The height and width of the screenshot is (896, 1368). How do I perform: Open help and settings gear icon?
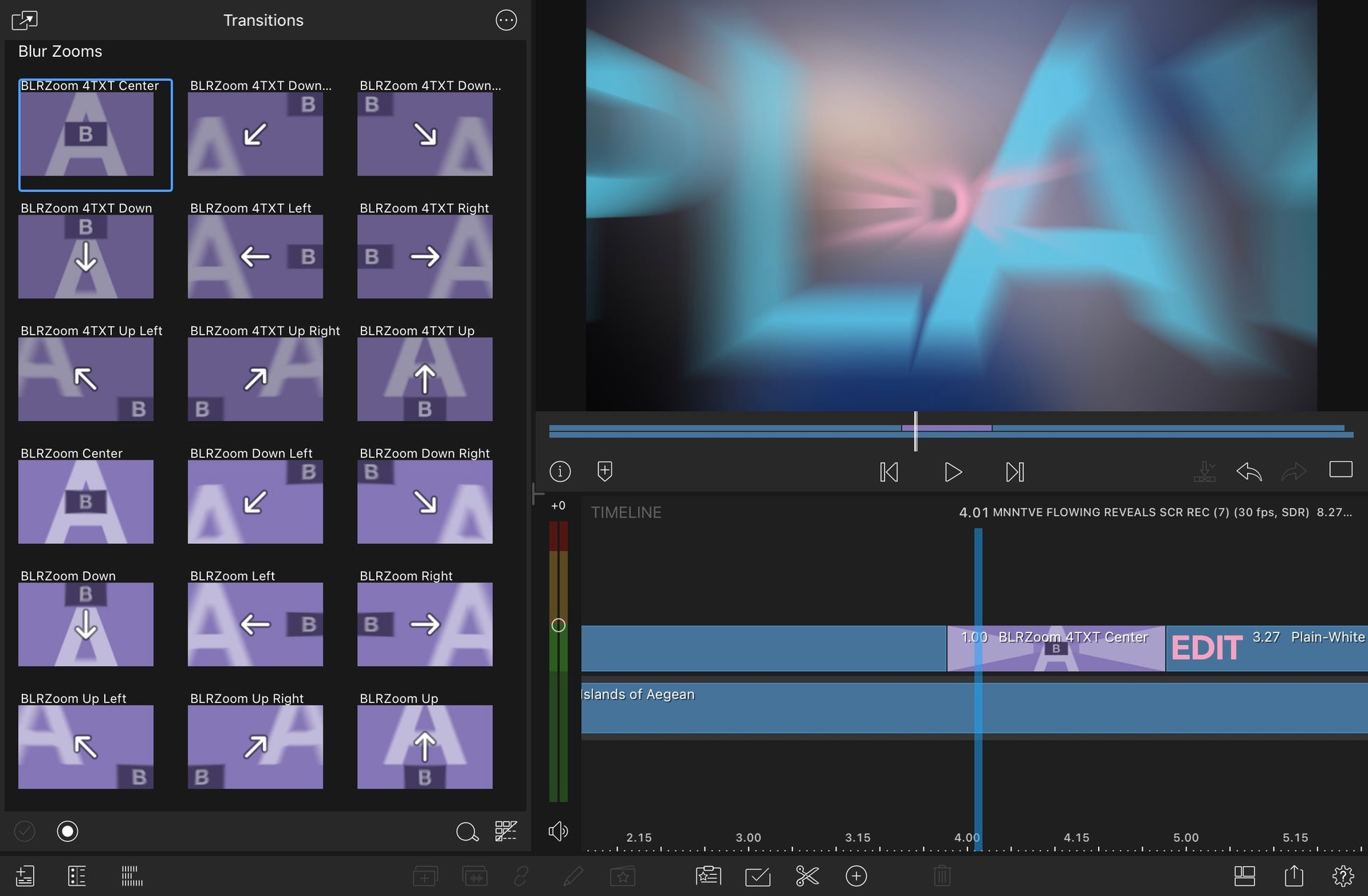1343,876
